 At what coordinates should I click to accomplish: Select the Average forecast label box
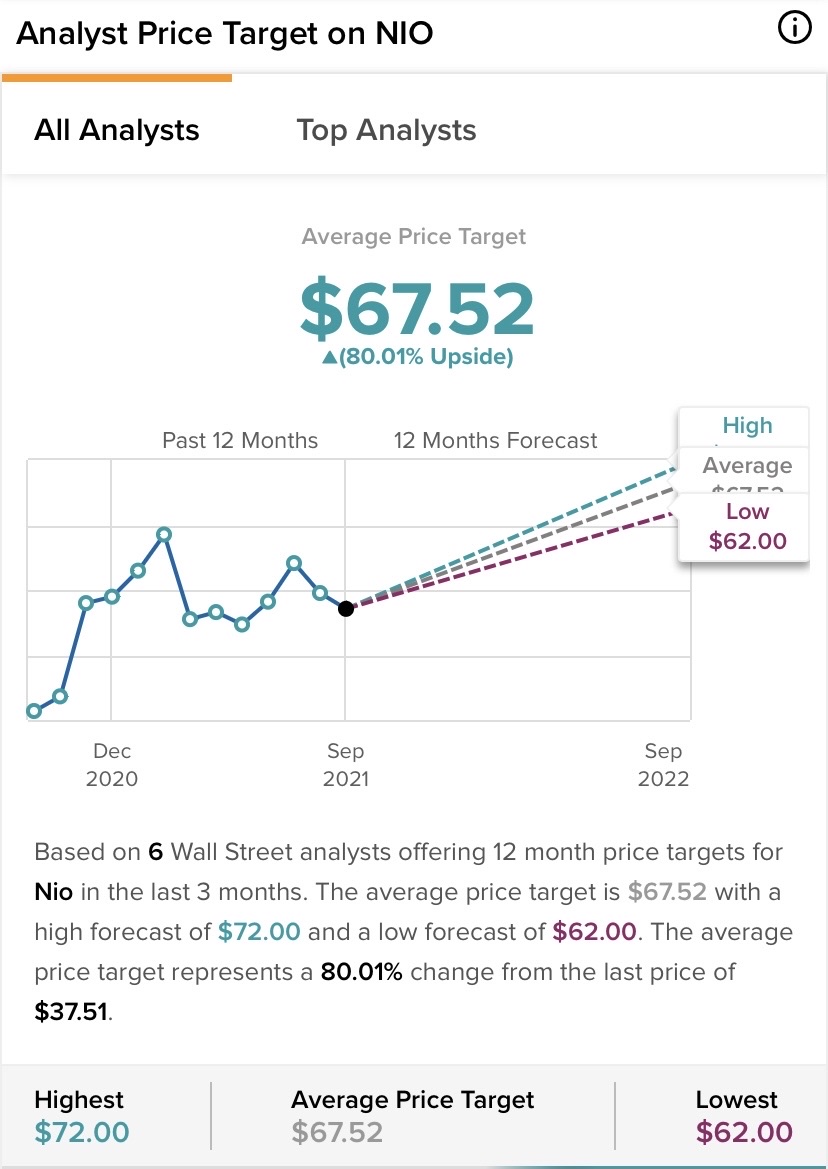coord(747,466)
